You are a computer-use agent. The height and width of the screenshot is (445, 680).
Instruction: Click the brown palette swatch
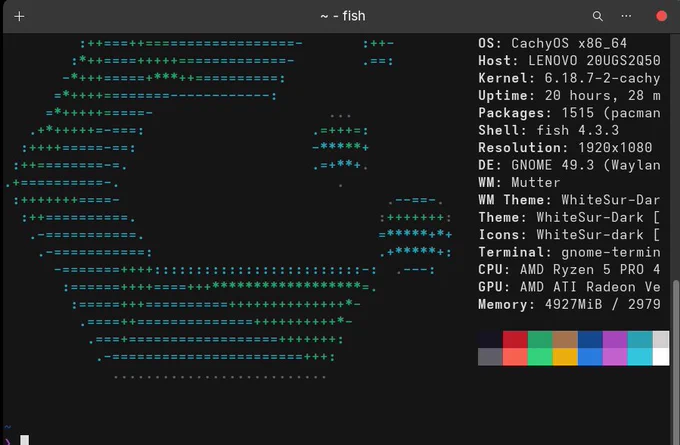pyautogui.click(x=565, y=340)
